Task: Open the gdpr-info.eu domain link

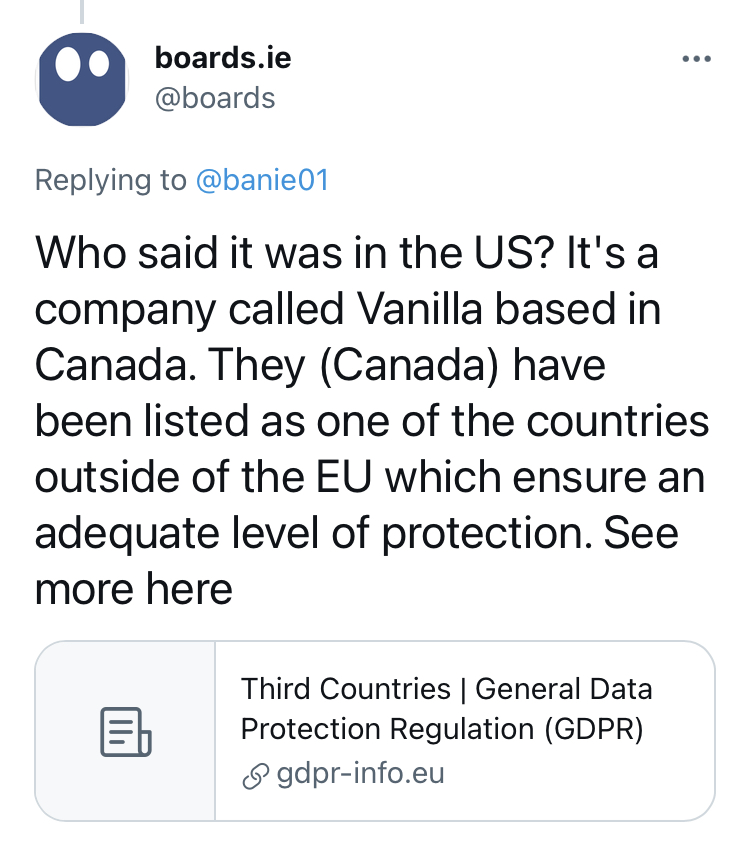Action: coord(360,773)
